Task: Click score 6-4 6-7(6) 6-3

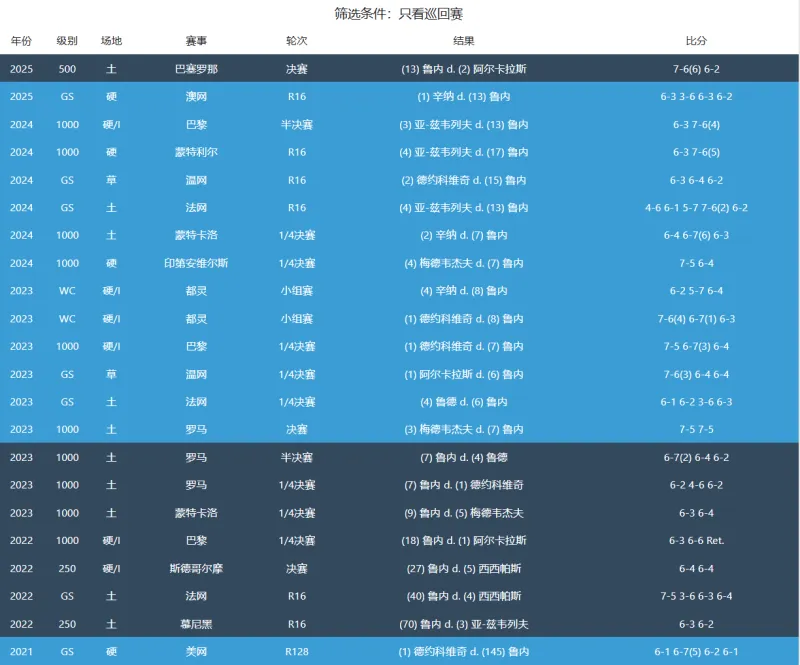Action: pos(696,235)
